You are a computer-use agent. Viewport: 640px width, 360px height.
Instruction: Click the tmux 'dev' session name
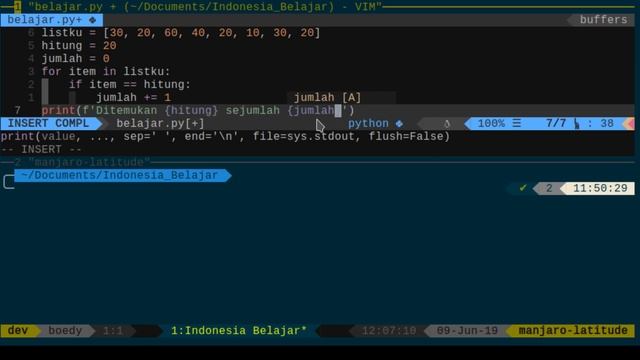point(18,330)
